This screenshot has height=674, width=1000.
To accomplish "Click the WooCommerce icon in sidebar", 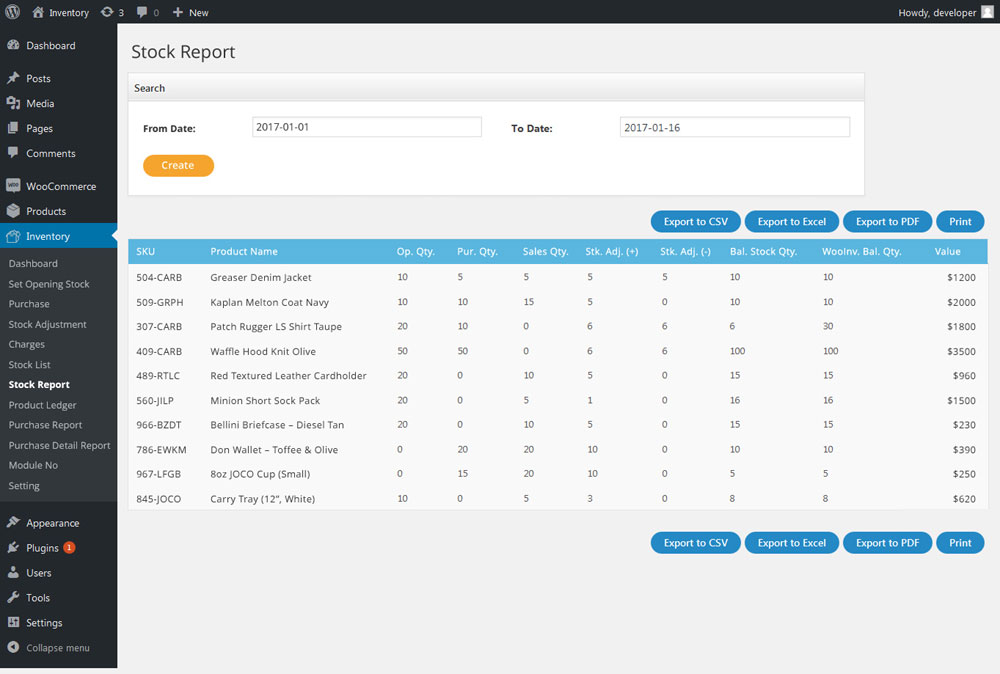I will pyautogui.click(x=13, y=186).
